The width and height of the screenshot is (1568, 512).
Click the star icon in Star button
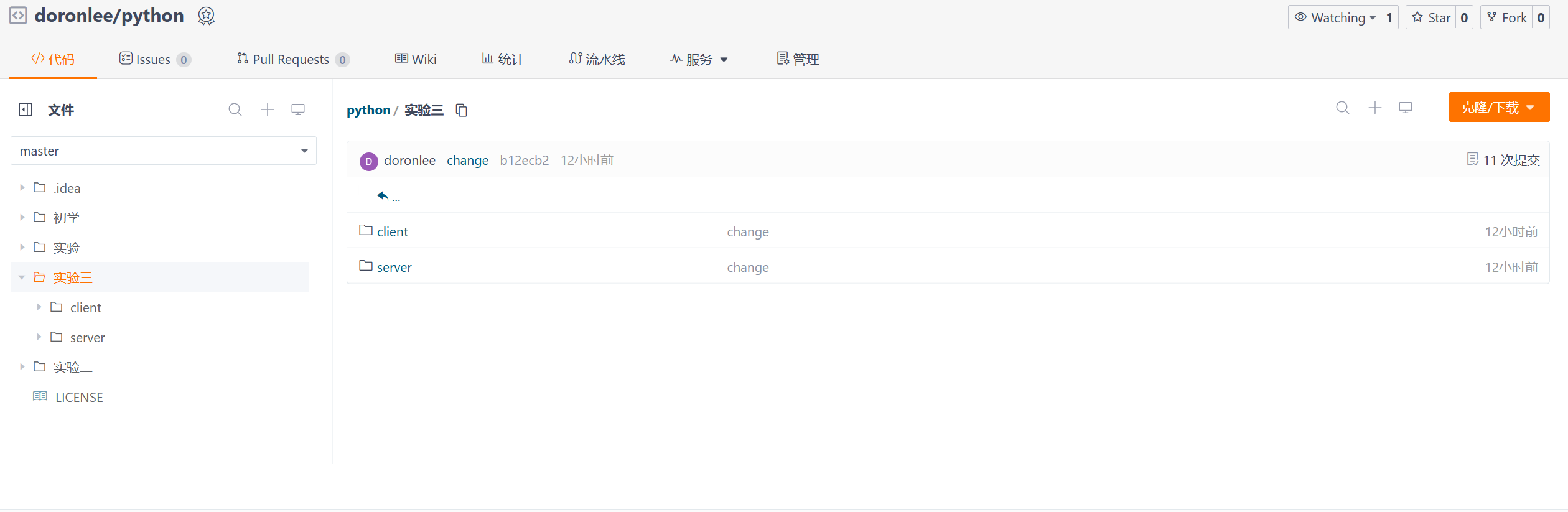point(1417,17)
